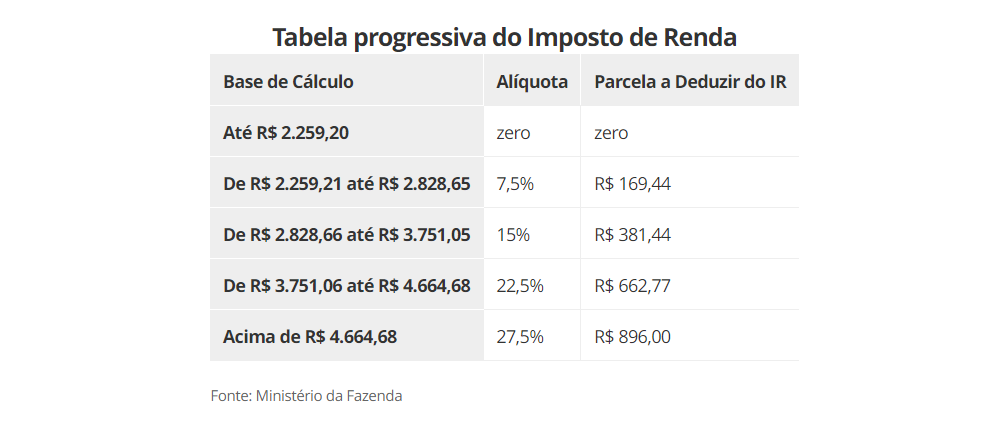Click the R$ 381,44 deduction value
This screenshot has width=1005, height=427.
point(632,235)
